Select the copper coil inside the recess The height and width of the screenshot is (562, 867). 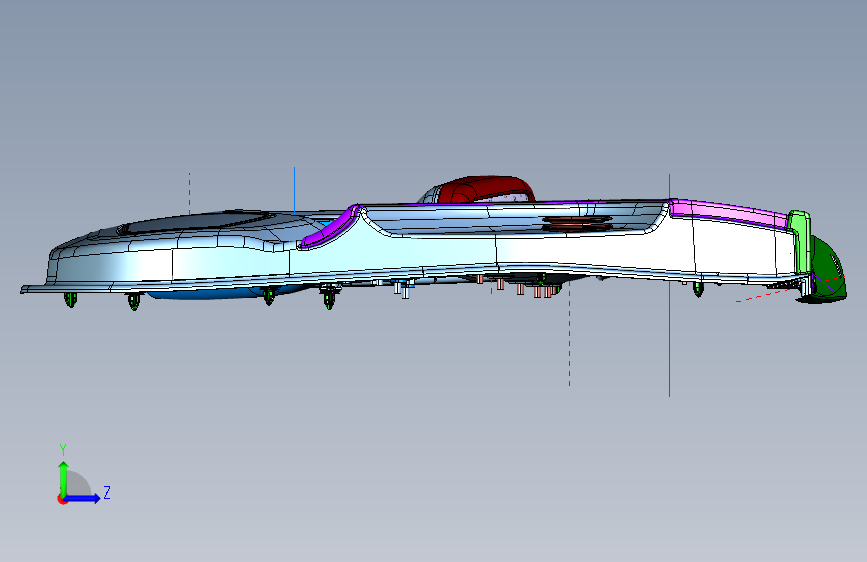click(578, 223)
